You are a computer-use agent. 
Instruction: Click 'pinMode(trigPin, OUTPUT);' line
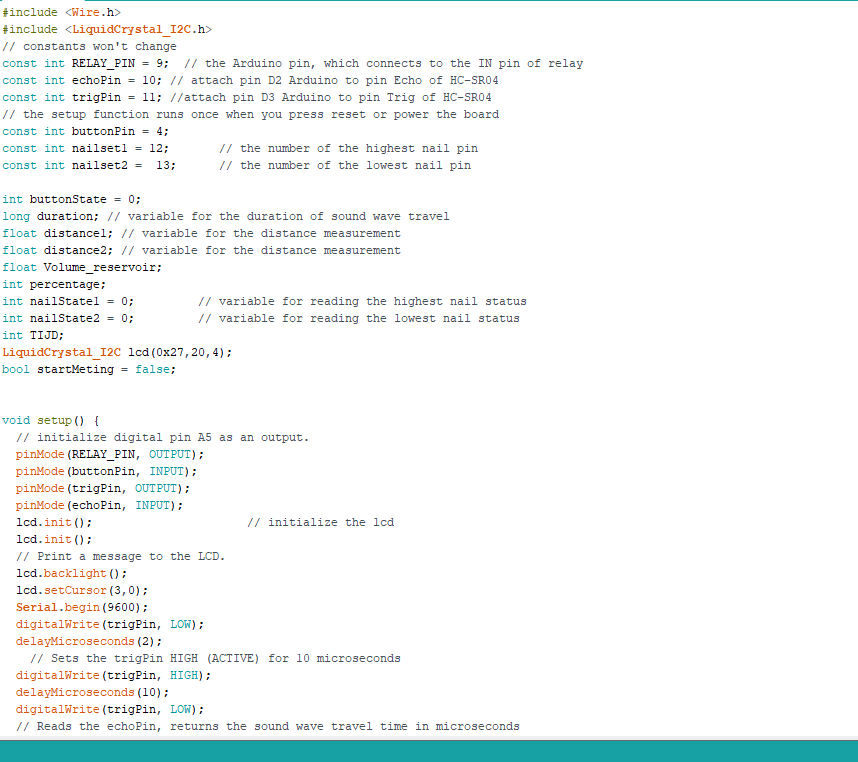(x=103, y=488)
